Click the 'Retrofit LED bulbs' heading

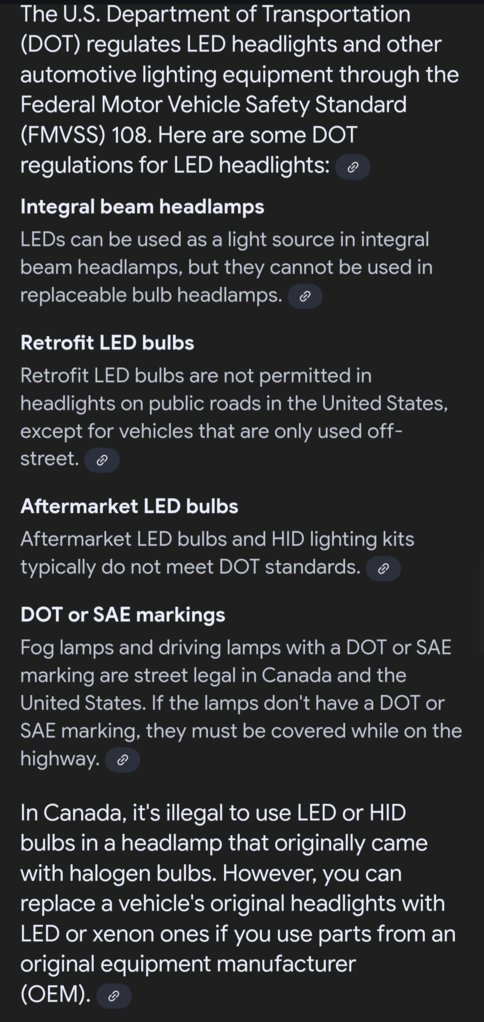[107, 343]
